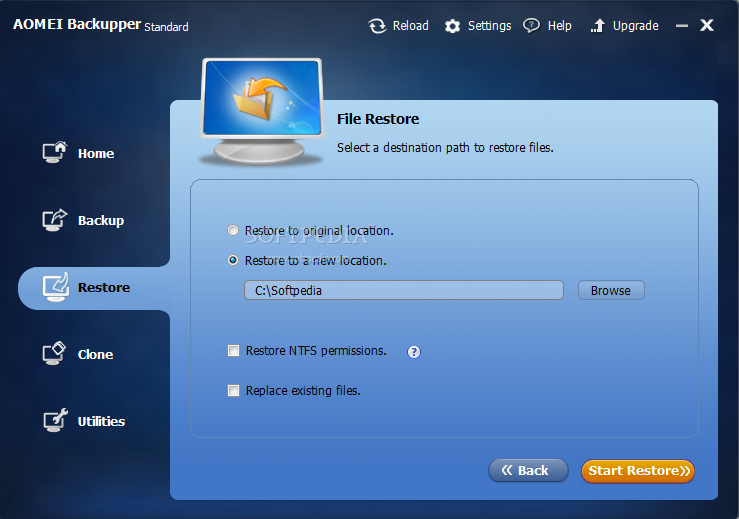Screen dimensions: 739x519
Task: Click the Reload circular arrows icon
Action: point(377,26)
